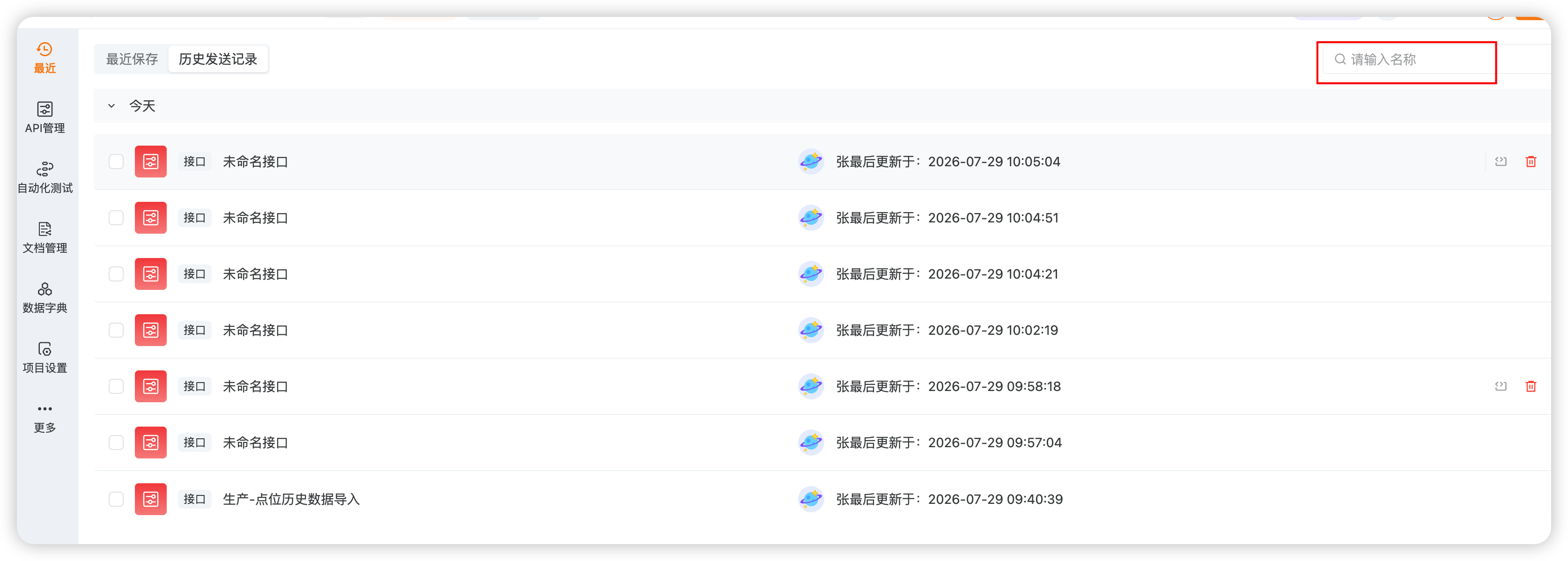Collapse the 今天 group chevron

(x=111, y=106)
